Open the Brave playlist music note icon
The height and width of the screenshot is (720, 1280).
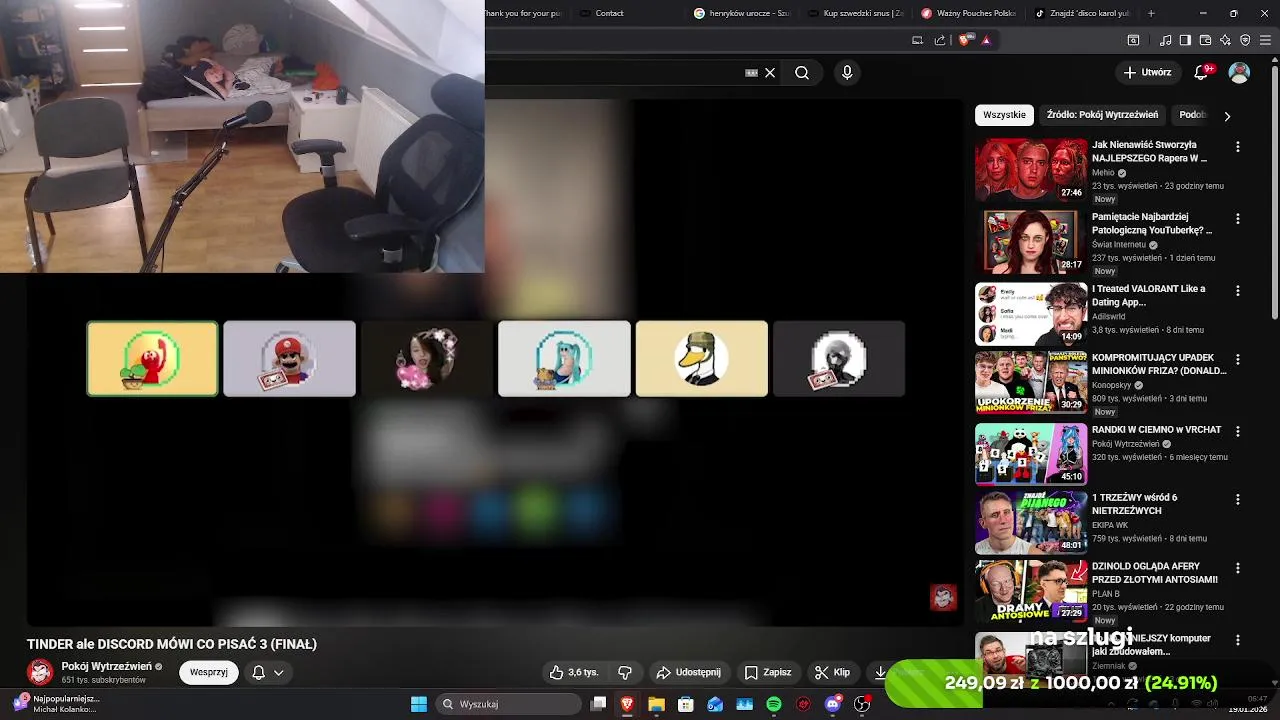pyautogui.click(x=1165, y=40)
